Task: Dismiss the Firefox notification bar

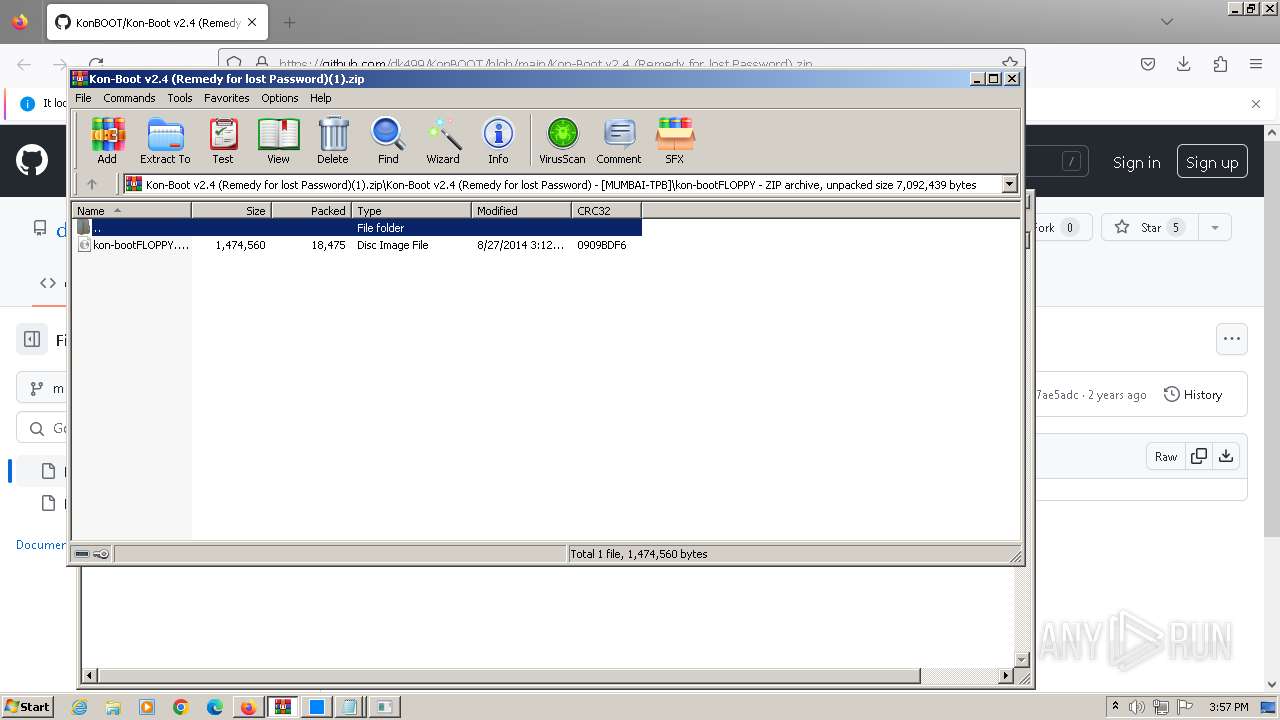Action: click(1256, 103)
